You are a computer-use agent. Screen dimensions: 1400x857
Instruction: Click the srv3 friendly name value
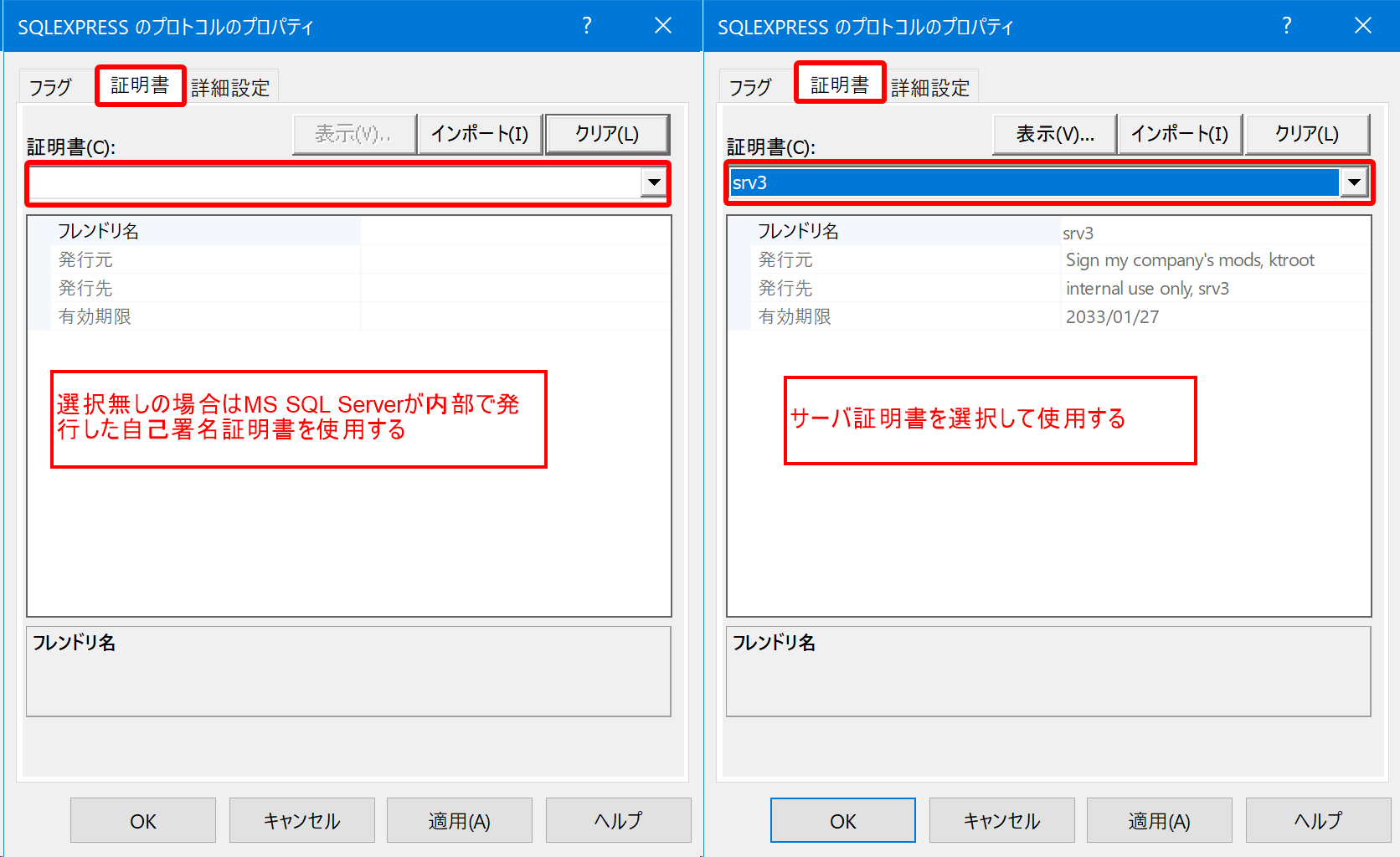[1078, 233]
